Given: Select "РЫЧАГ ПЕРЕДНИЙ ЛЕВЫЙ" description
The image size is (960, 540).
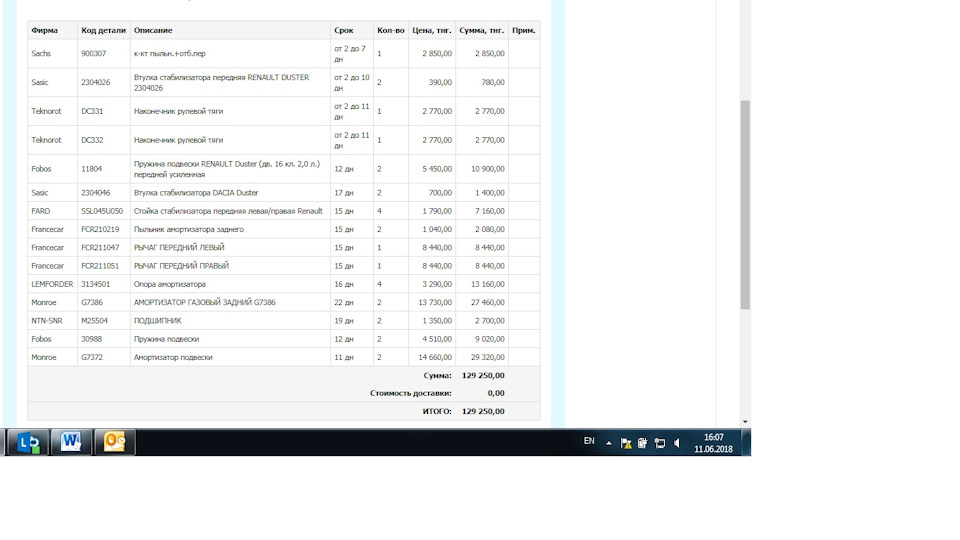Looking at the screenshot, I should click(179, 247).
